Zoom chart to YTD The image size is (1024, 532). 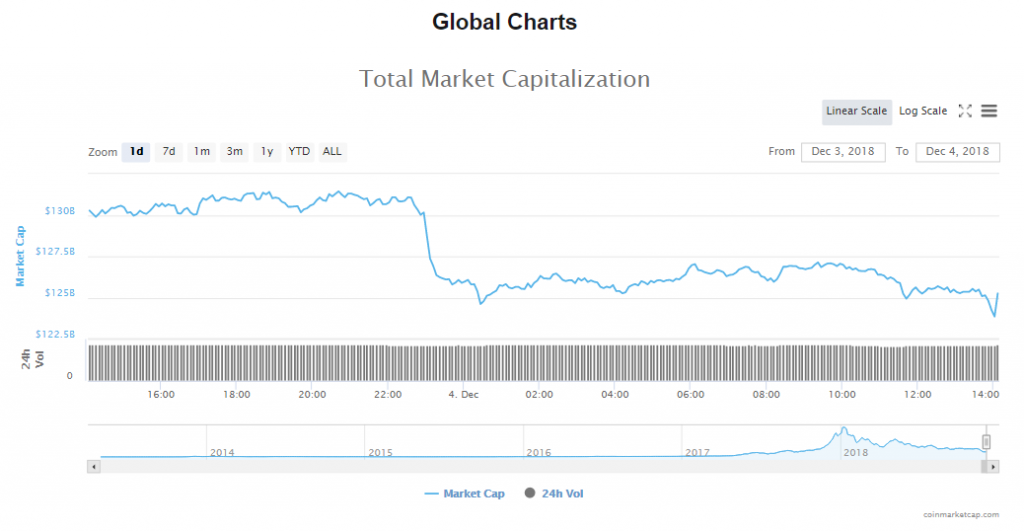[x=299, y=152]
